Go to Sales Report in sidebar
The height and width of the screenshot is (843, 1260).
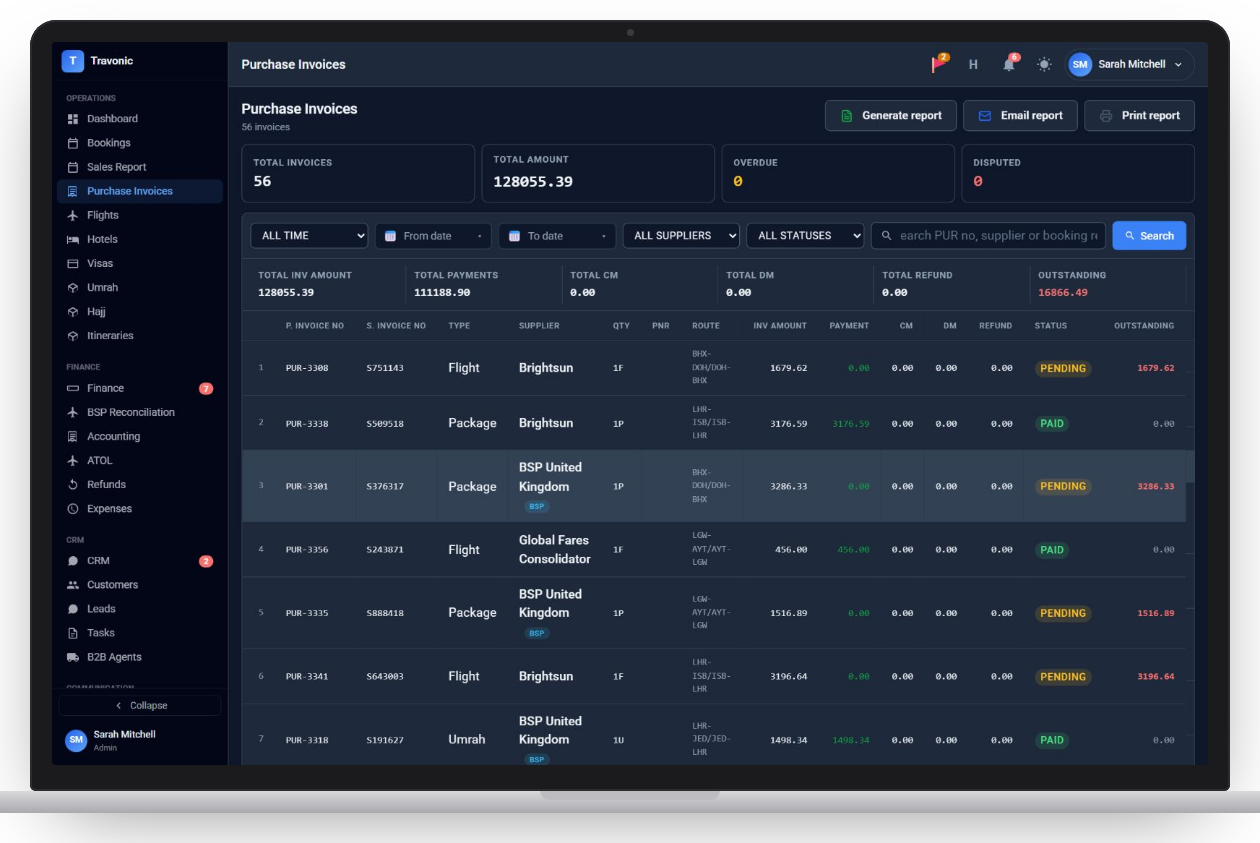(140, 167)
